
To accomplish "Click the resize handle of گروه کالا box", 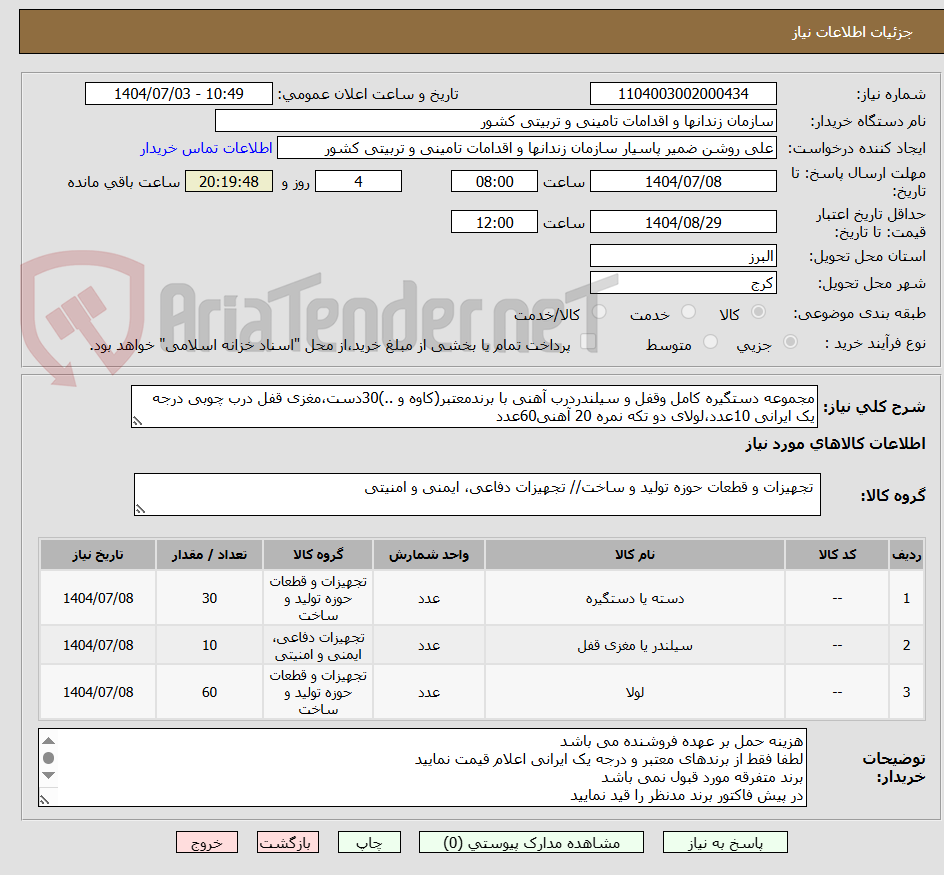I will [140, 509].
